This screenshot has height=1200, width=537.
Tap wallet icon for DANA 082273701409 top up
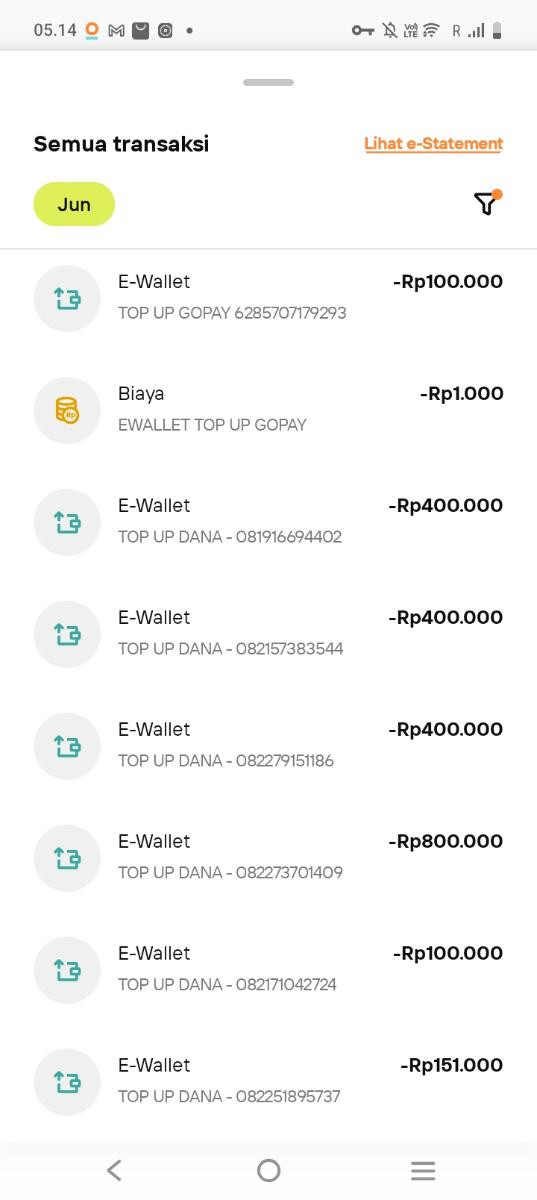68,858
